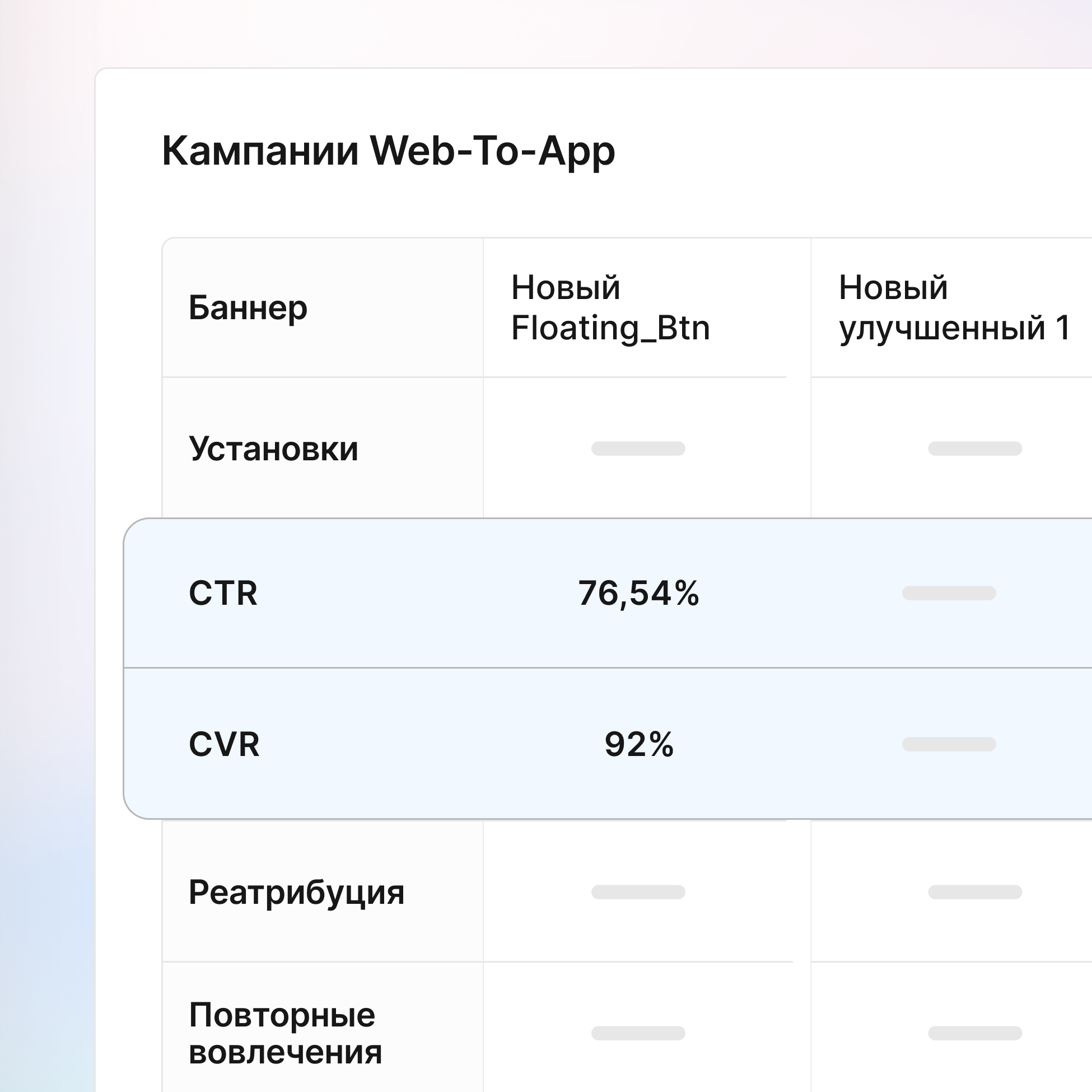Select the CVR row label
The image size is (1092, 1092).
pyautogui.click(x=224, y=744)
